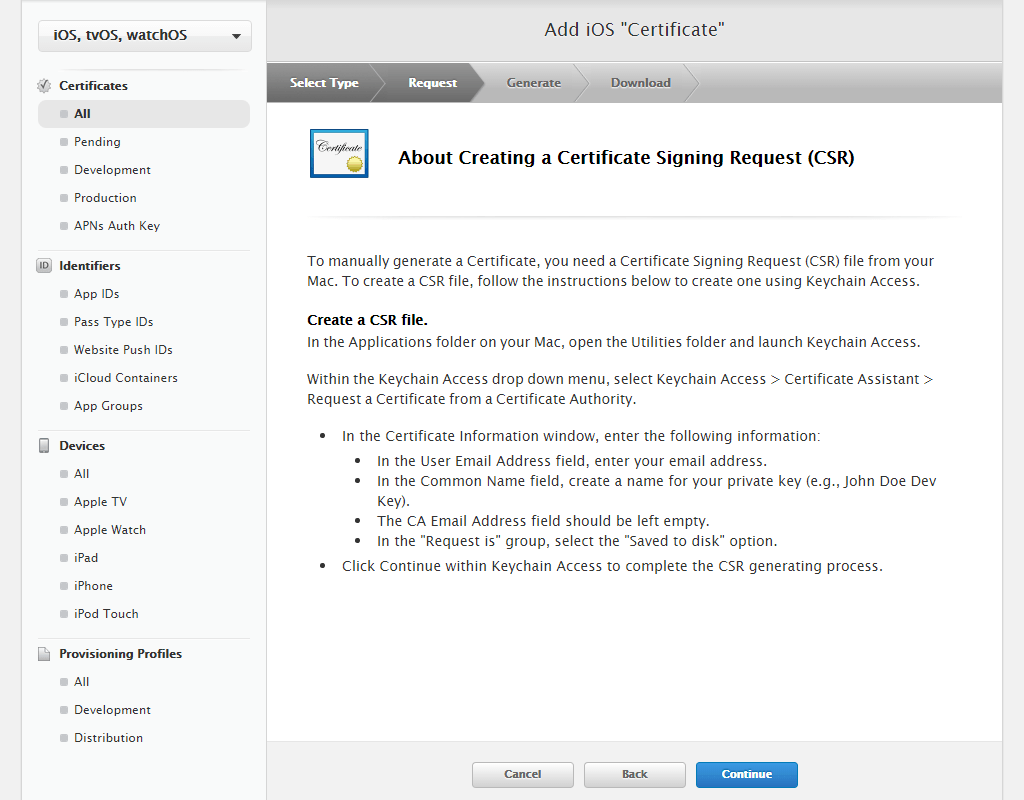Open APNs Auth Key

coord(116,226)
